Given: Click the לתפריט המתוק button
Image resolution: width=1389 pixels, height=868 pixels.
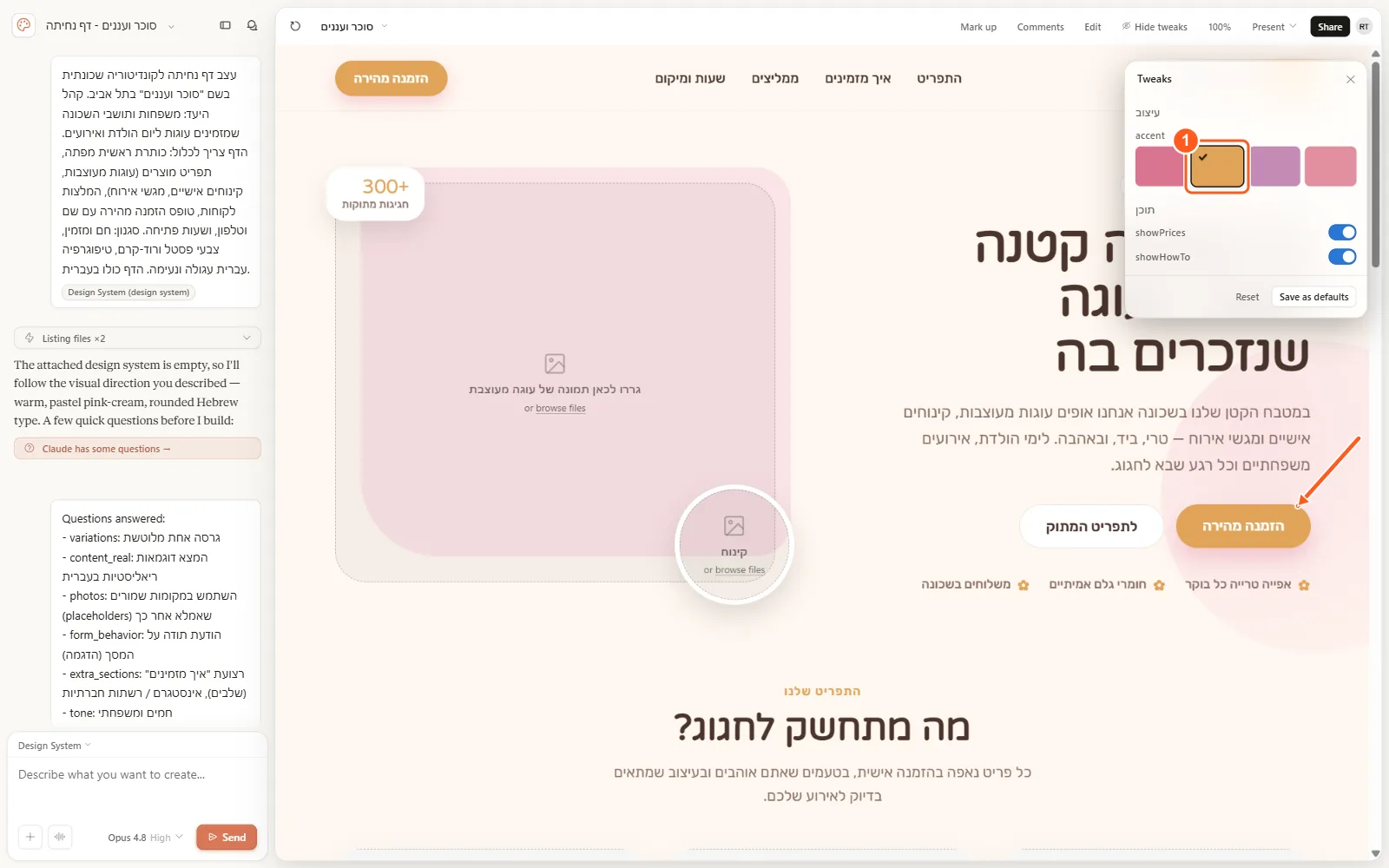Looking at the screenshot, I should (x=1091, y=526).
